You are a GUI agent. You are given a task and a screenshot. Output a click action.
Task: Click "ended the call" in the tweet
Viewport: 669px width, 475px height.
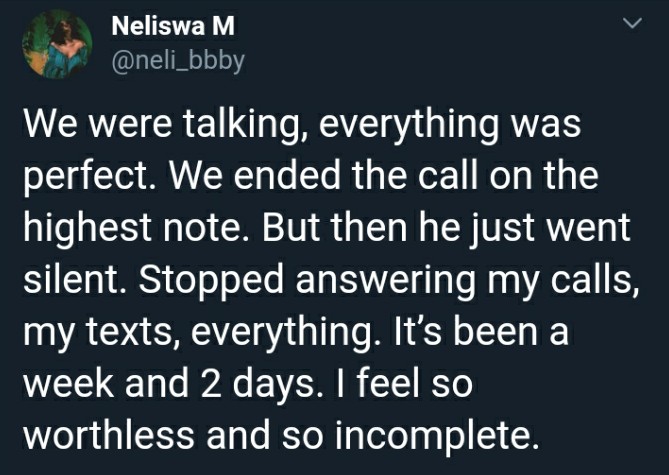pos(354,176)
